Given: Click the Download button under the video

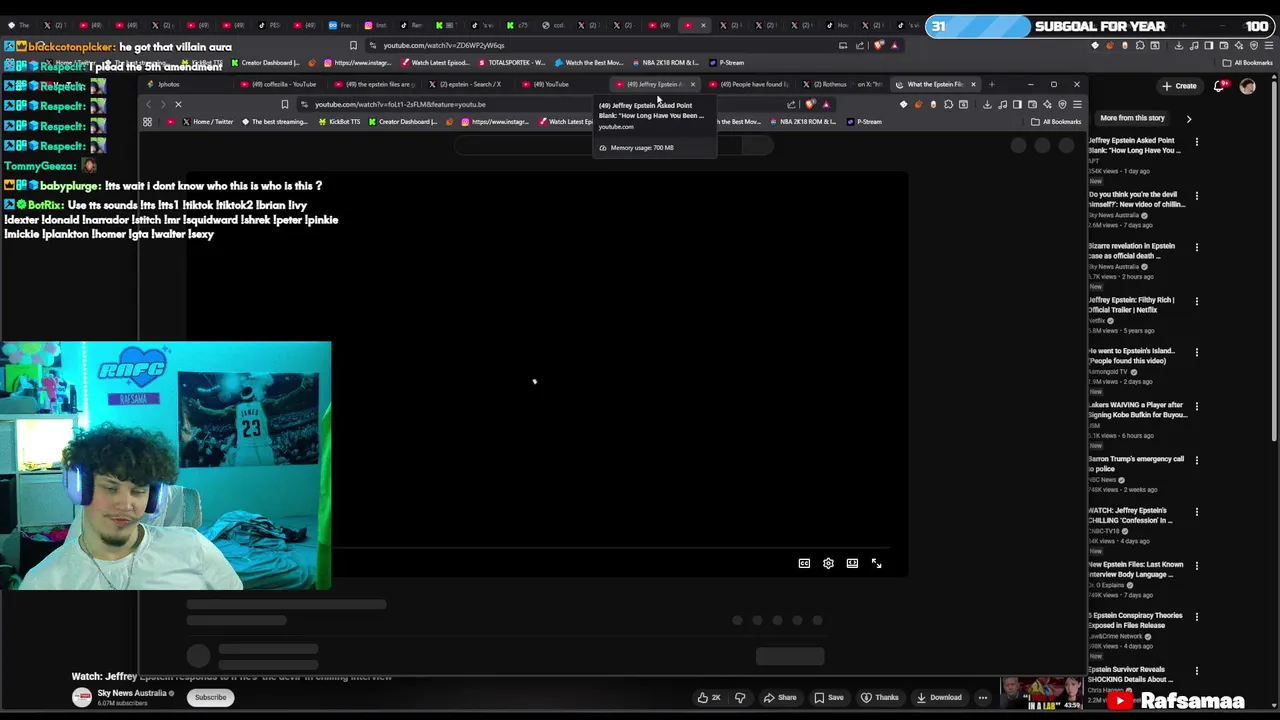Looking at the screenshot, I should pyautogui.click(x=938, y=698).
